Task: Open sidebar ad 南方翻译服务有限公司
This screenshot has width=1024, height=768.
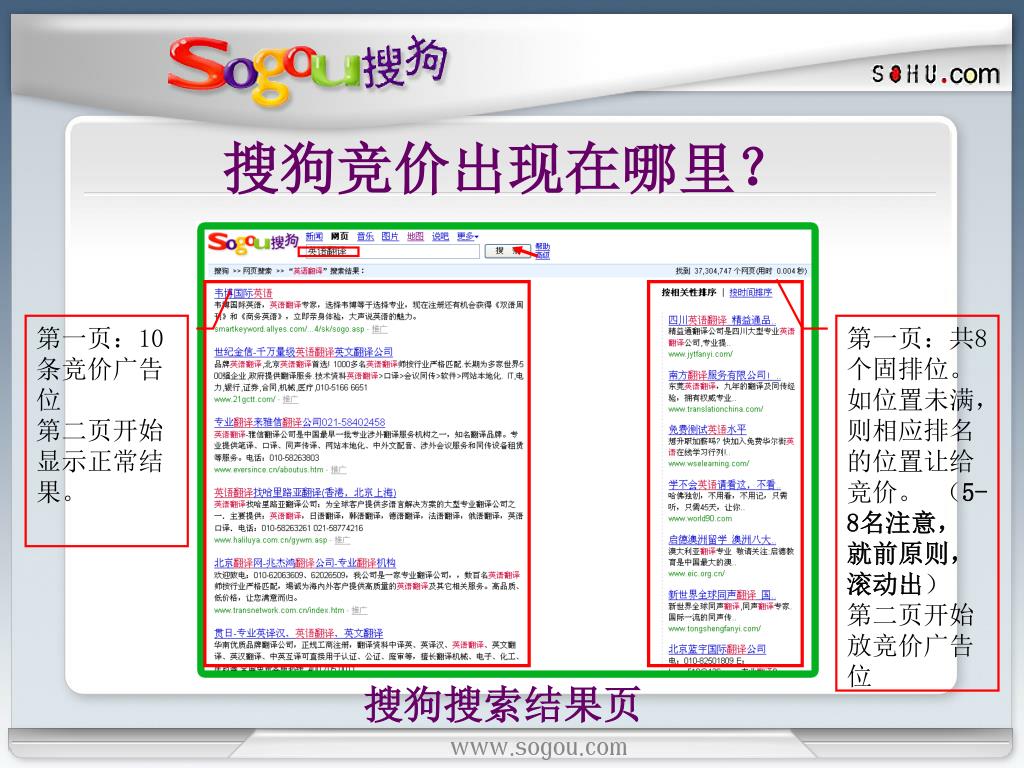Action: coord(724,376)
